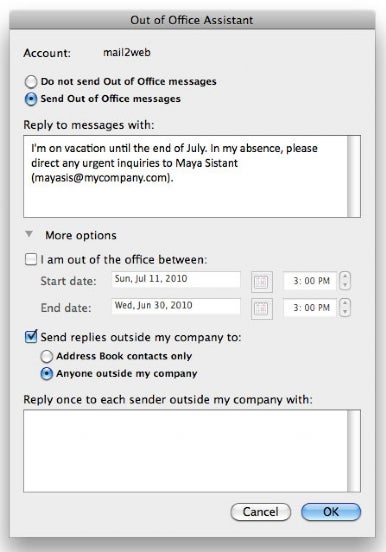Enable I am out of the office between

click(x=31, y=260)
